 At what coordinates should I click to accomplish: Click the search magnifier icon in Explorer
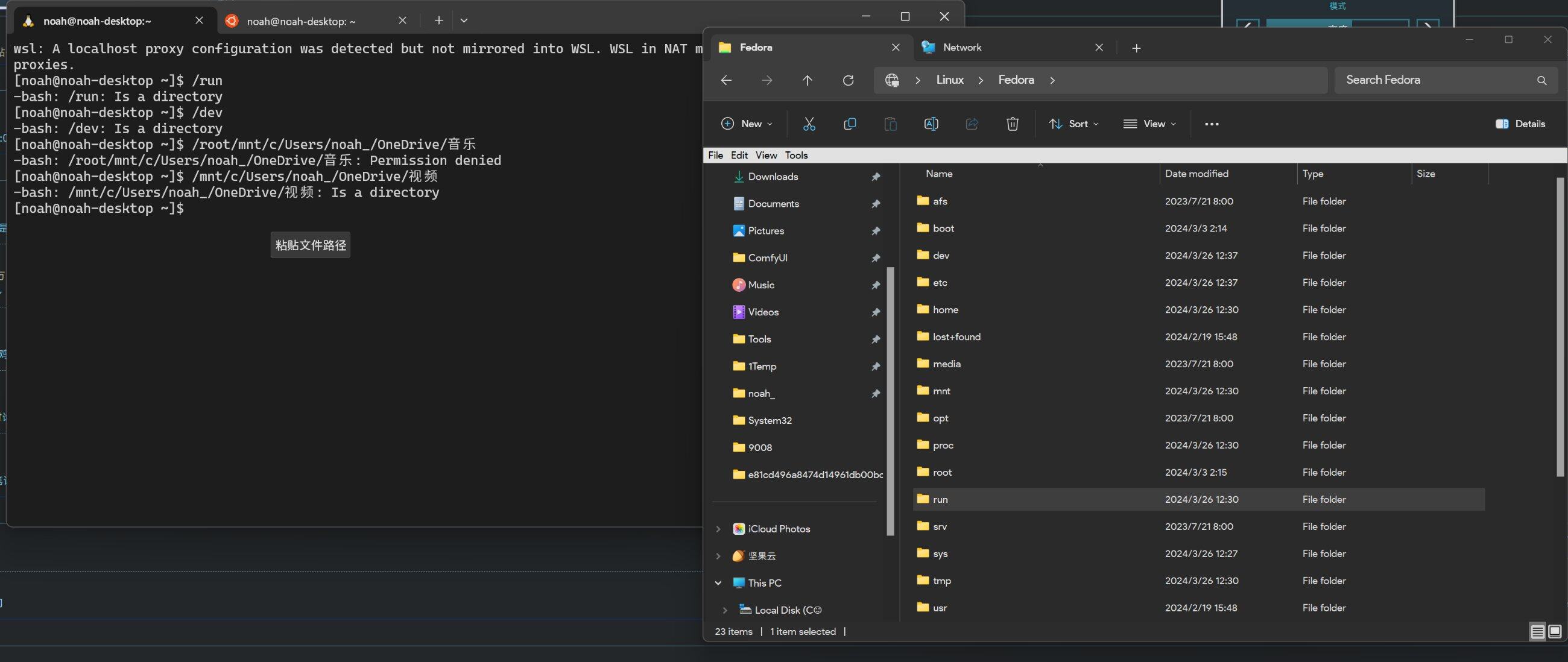[1541, 80]
